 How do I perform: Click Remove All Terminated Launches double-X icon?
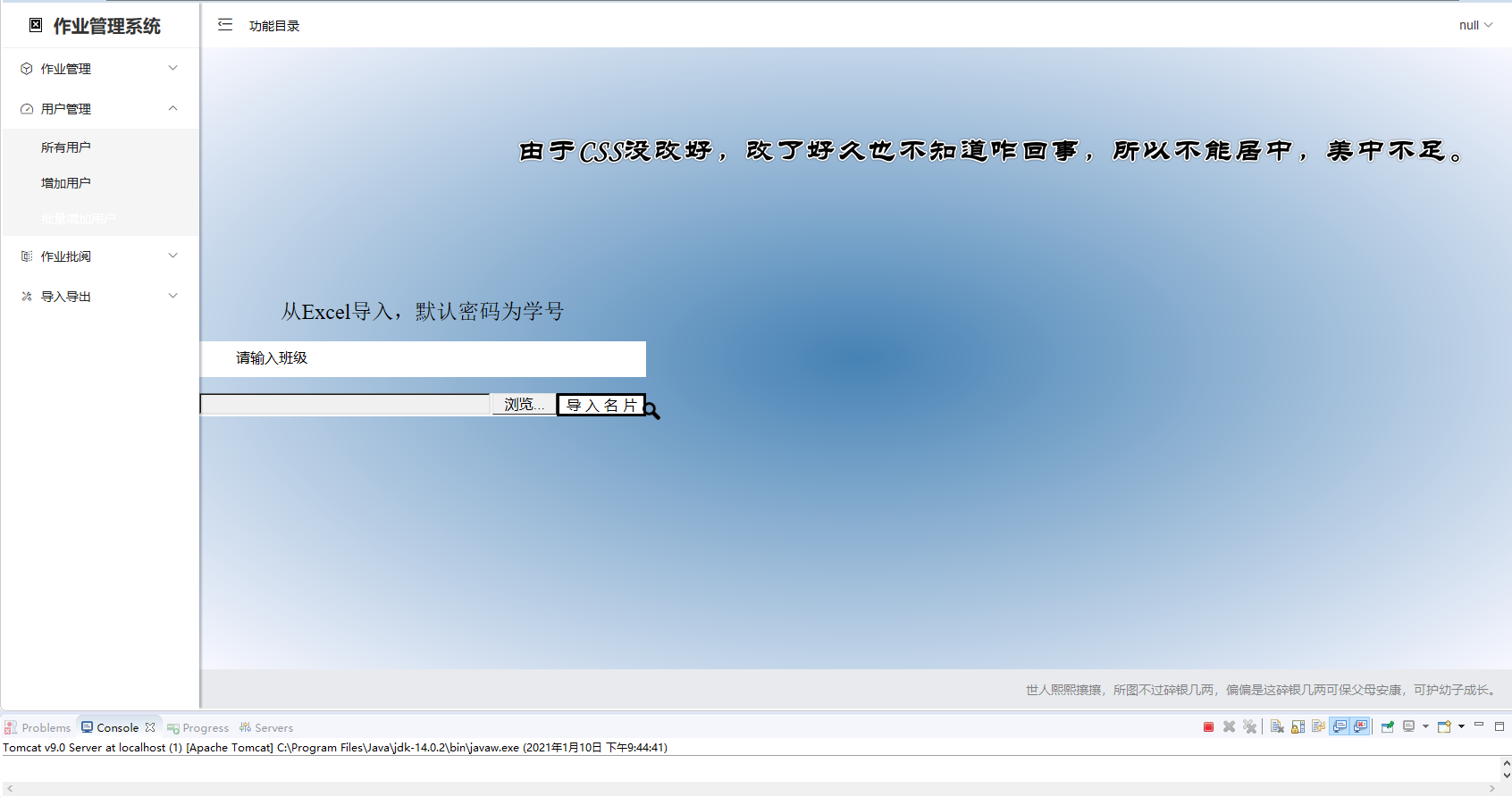click(1249, 726)
